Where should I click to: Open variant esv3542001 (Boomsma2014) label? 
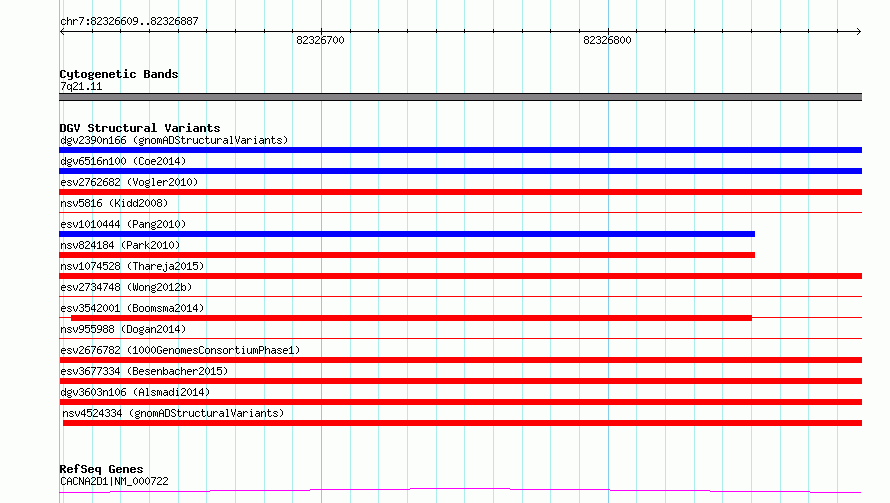[132, 308]
